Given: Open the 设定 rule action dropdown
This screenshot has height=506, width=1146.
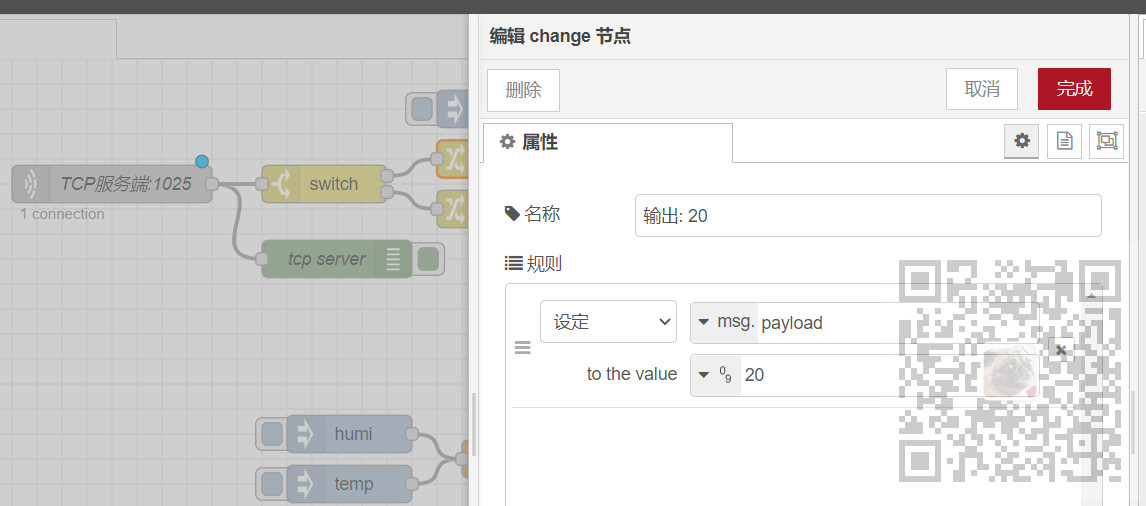Looking at the screenshot, I should pos(608,322).
